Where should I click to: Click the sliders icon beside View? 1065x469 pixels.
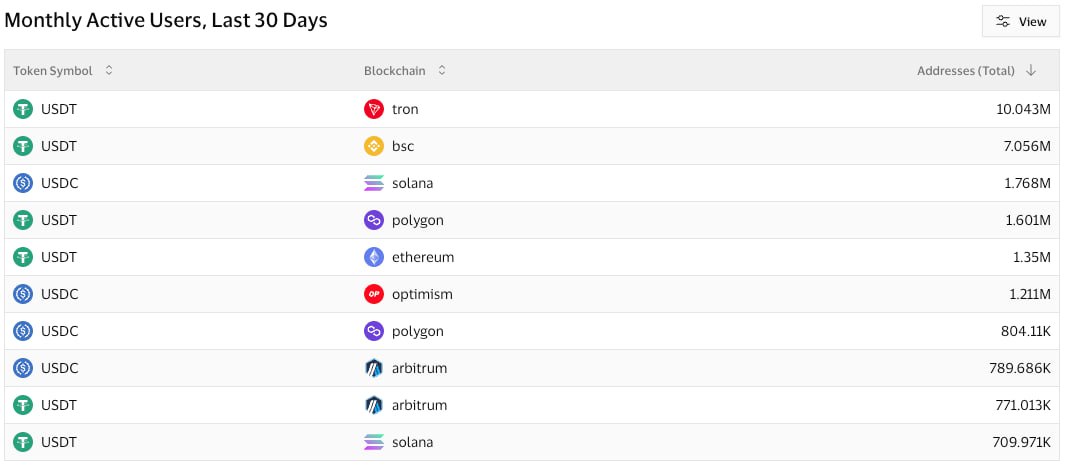click(x=1003, y=21)
